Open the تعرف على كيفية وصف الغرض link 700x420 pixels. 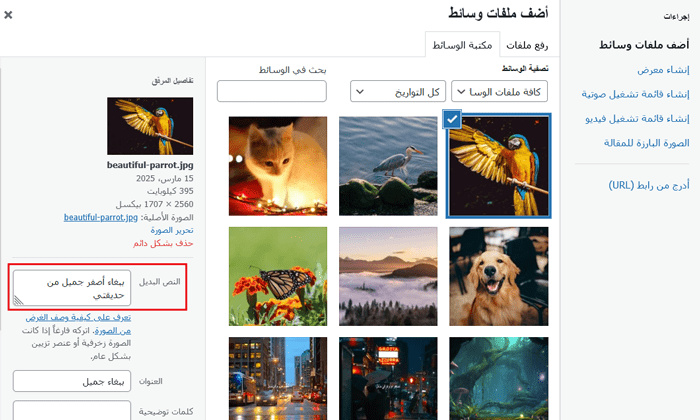78,317
